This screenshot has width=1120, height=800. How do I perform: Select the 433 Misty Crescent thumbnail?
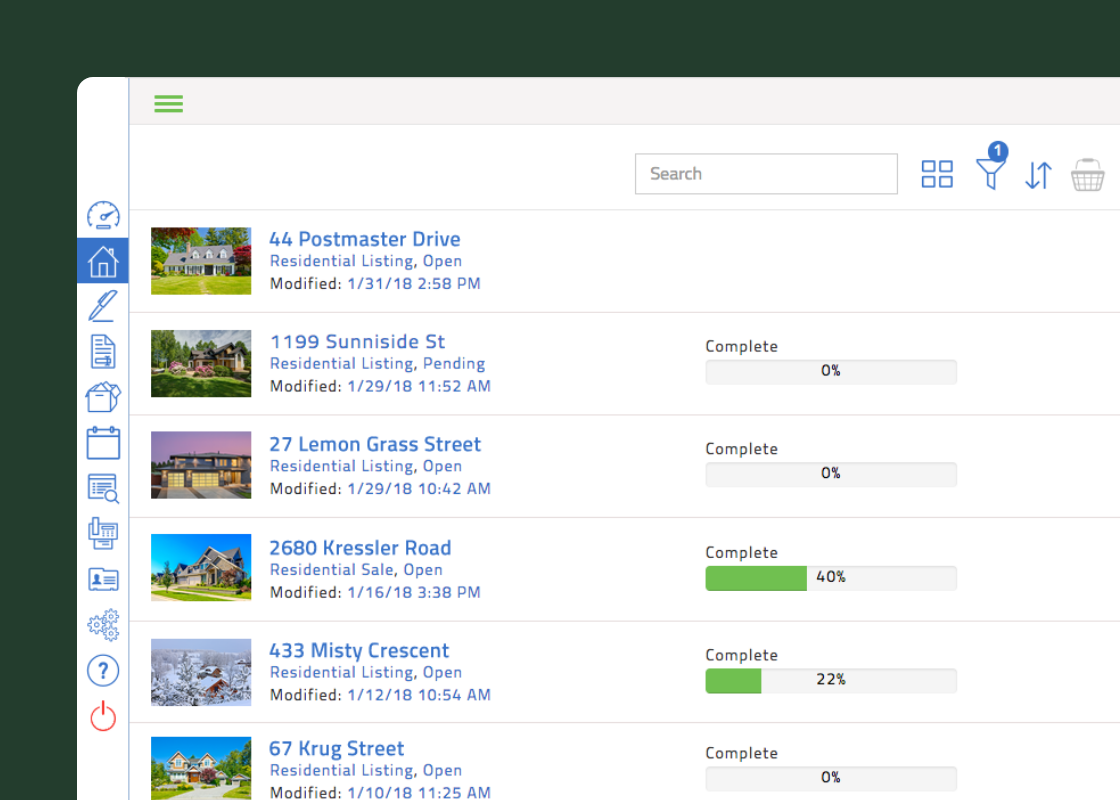(201, 672)
